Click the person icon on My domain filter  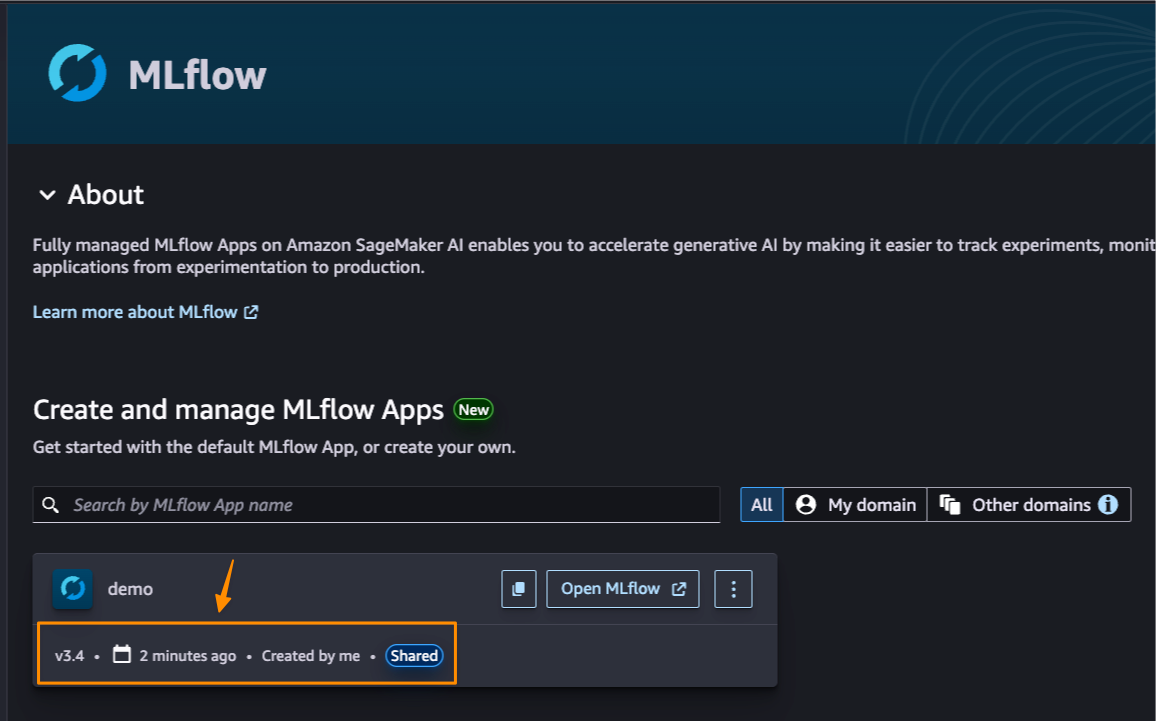(806, 504)
